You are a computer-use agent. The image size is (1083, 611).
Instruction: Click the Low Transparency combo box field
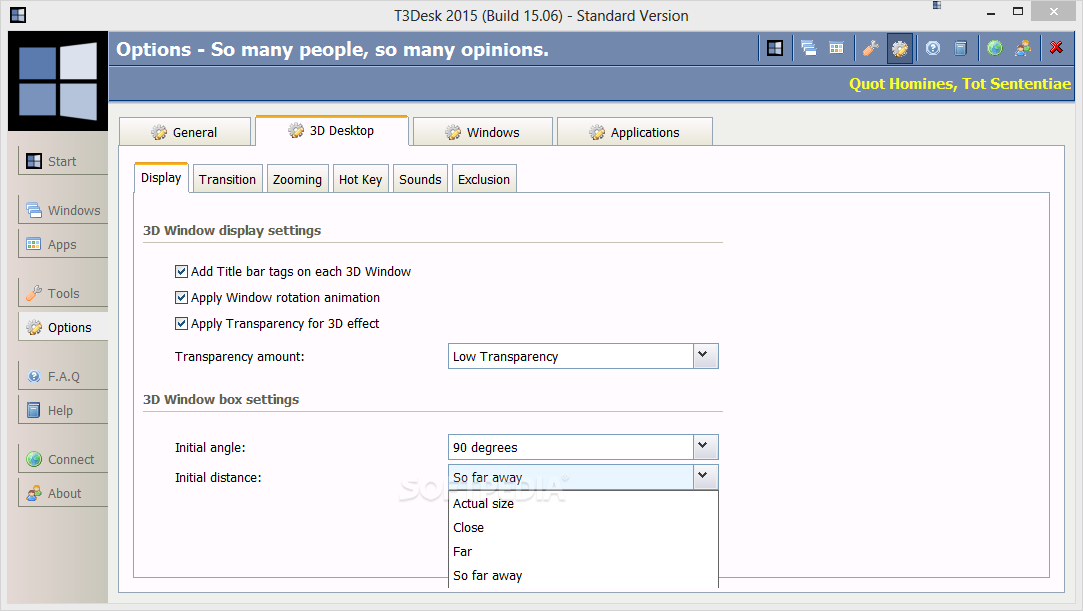[x=571, y=356]
